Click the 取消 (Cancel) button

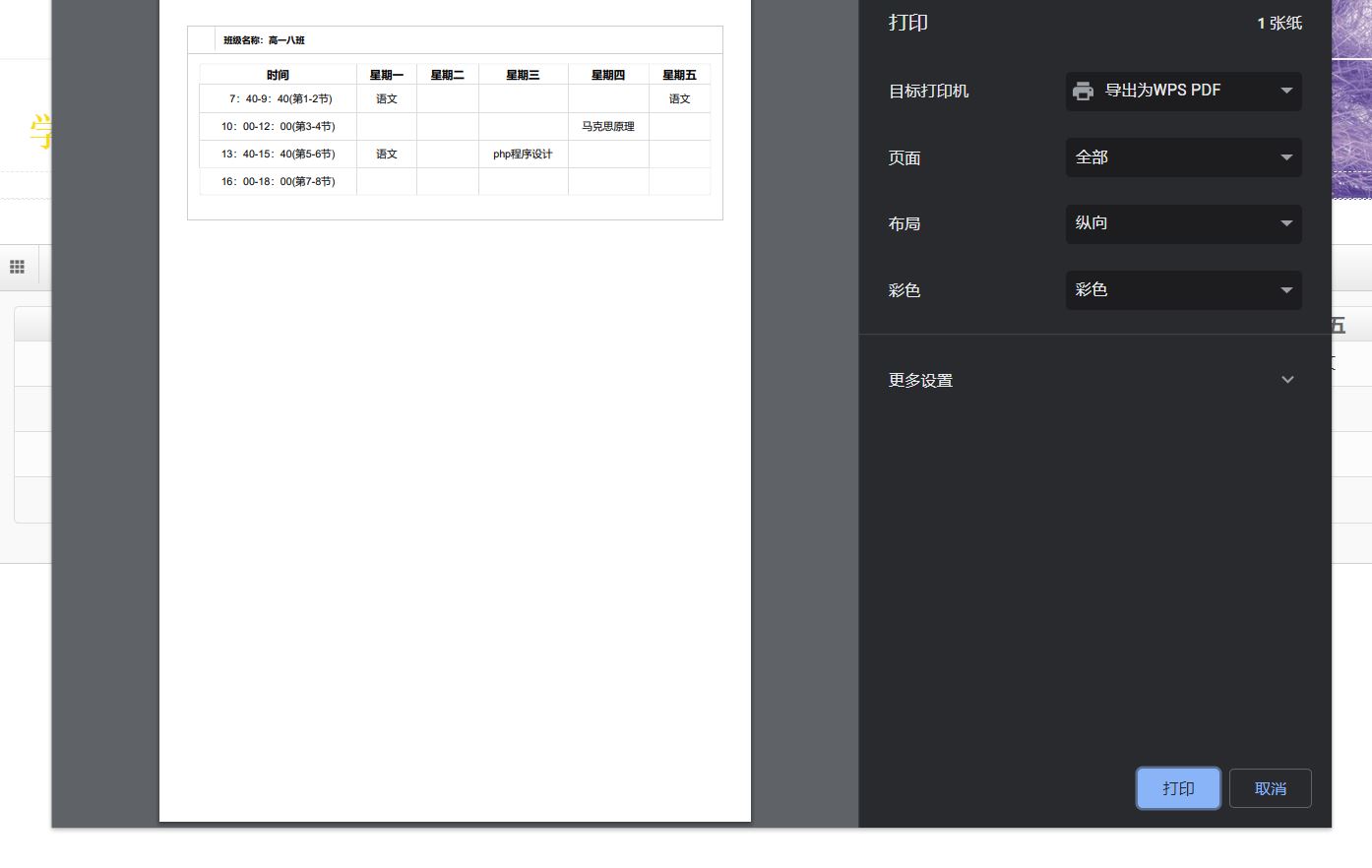[x=1270, y=788]
